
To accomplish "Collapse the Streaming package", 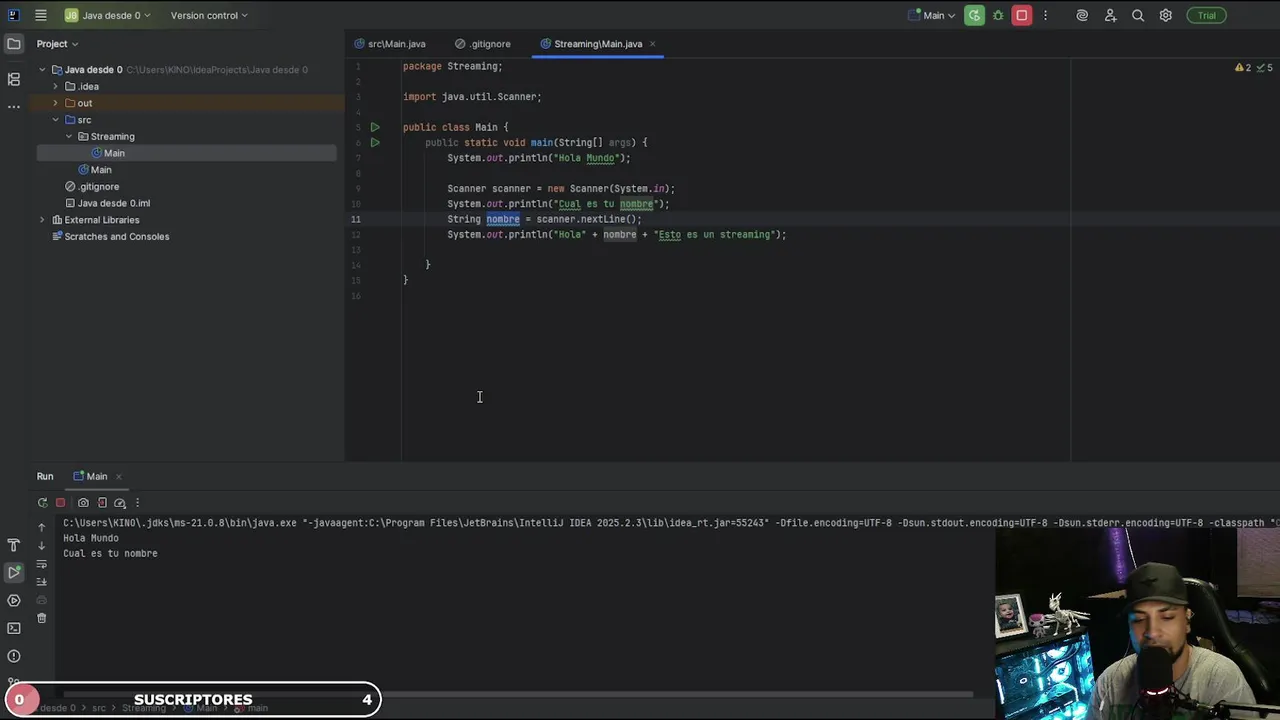I will (x=69, y=137).
